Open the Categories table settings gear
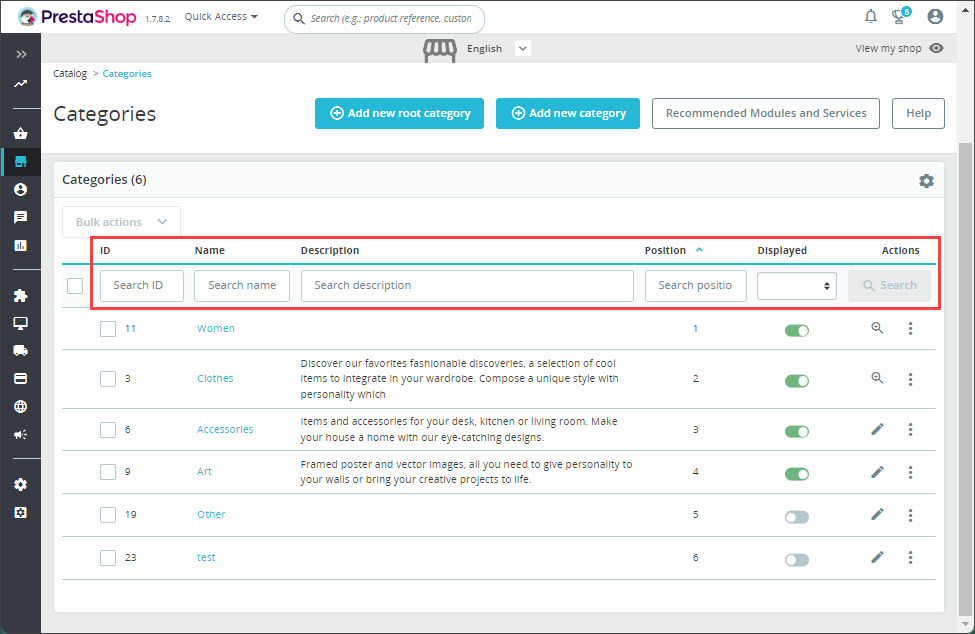 click(x=926, y=181)
